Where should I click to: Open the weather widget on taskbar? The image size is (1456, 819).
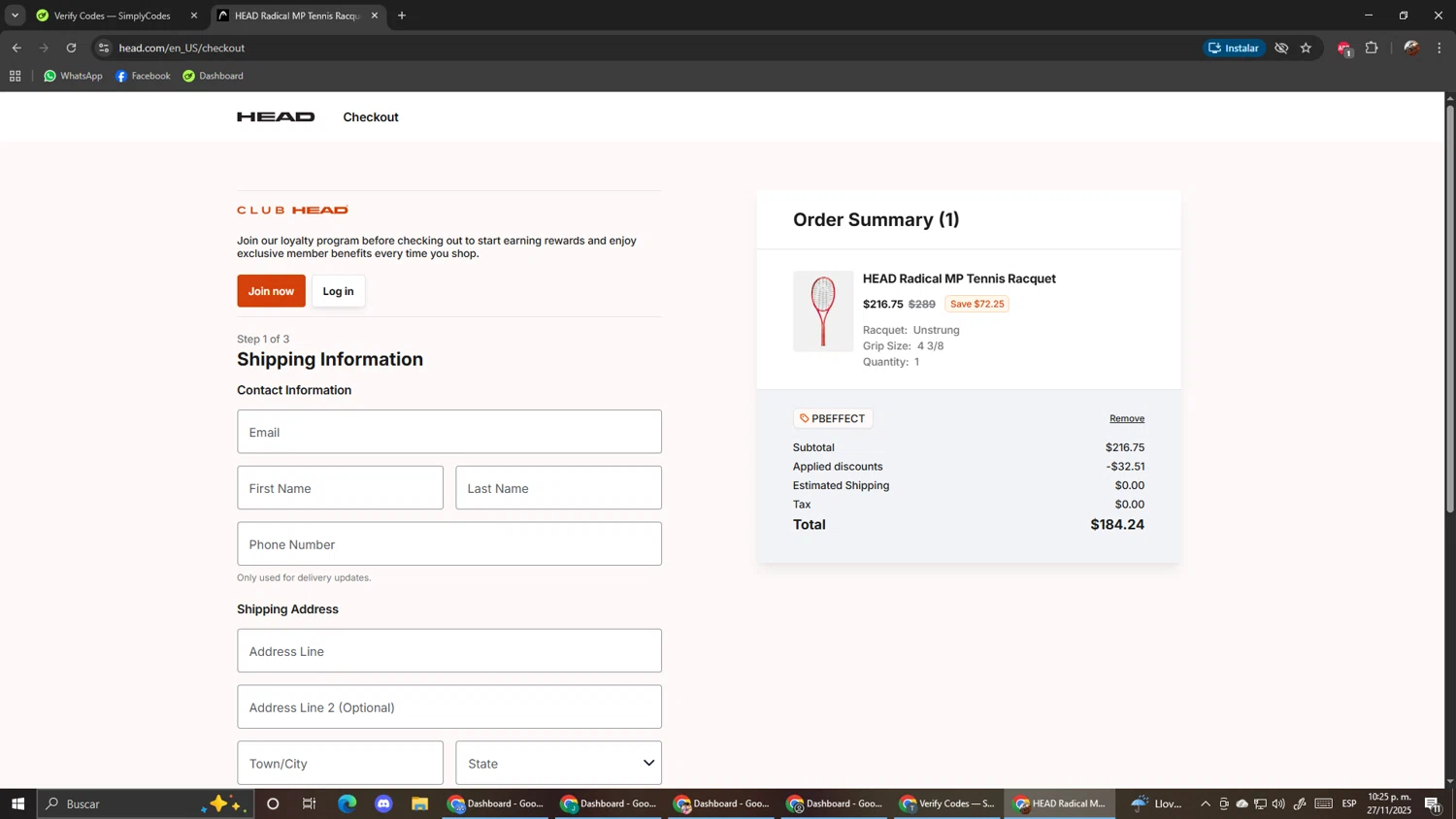(x=1157, y=804)
